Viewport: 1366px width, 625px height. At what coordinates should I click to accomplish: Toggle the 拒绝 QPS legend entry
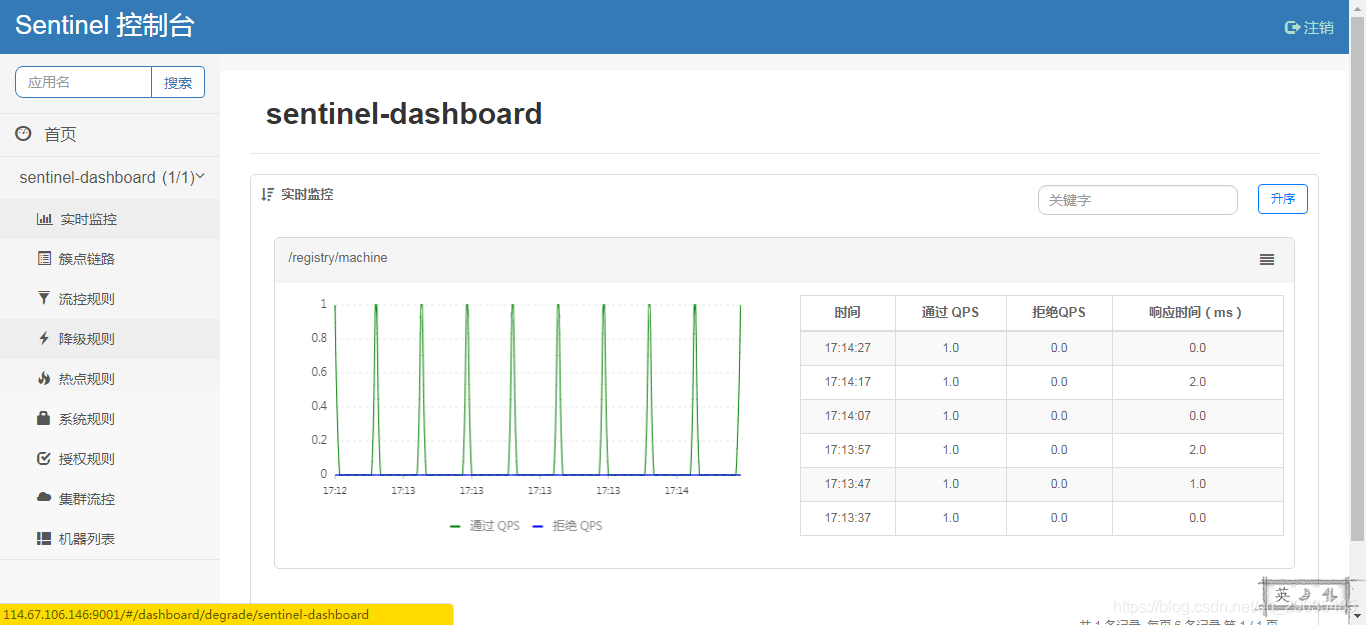[x=568, y=526]
